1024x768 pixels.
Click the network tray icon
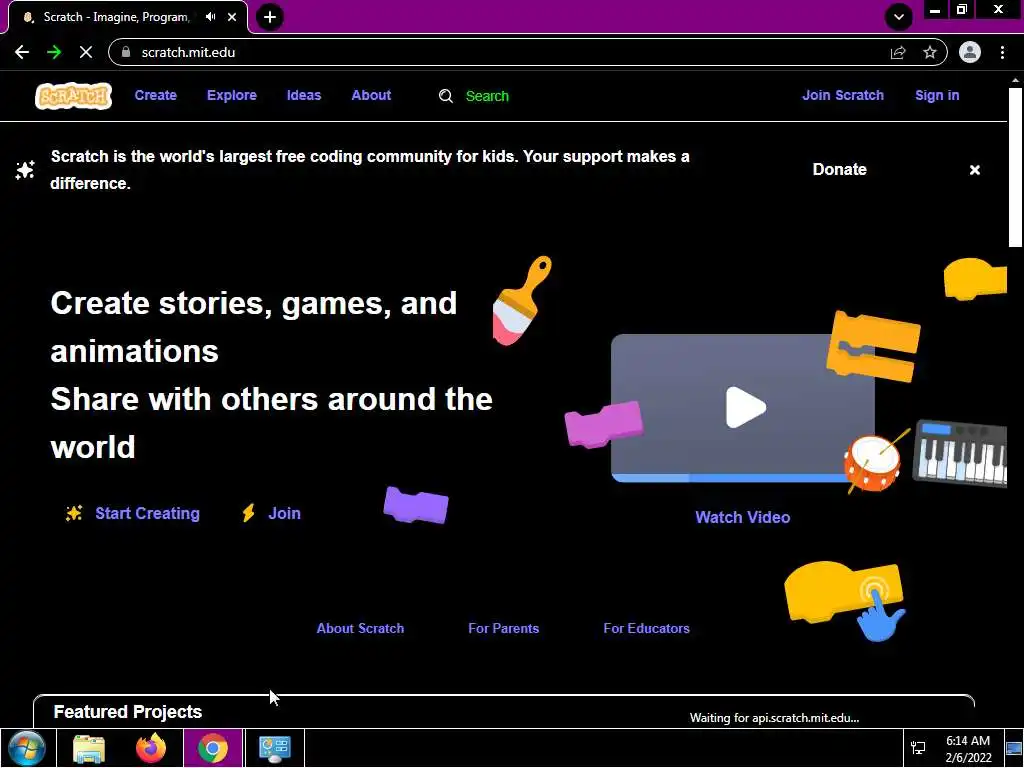click(918, 748)
